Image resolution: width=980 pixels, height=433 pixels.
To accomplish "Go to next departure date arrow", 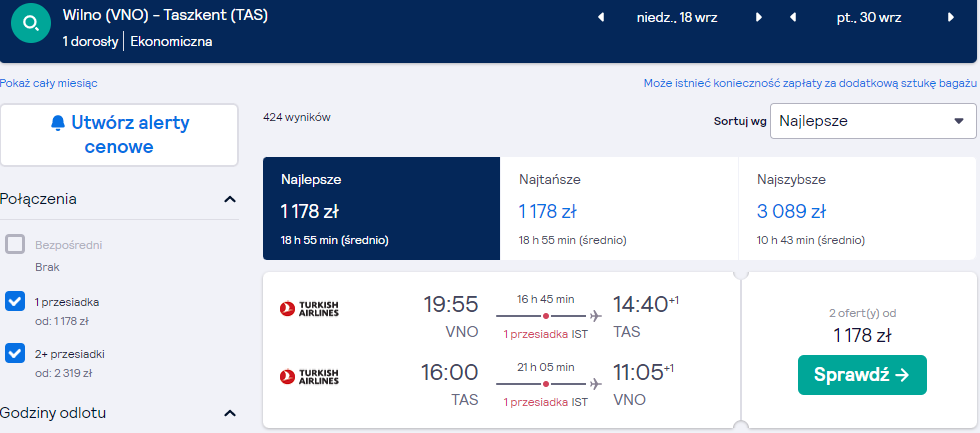I will 759,17.
